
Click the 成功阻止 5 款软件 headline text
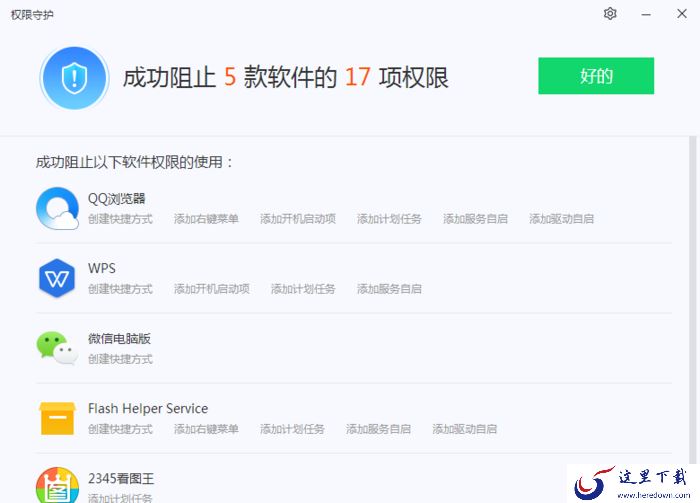[x=286, y=78]
